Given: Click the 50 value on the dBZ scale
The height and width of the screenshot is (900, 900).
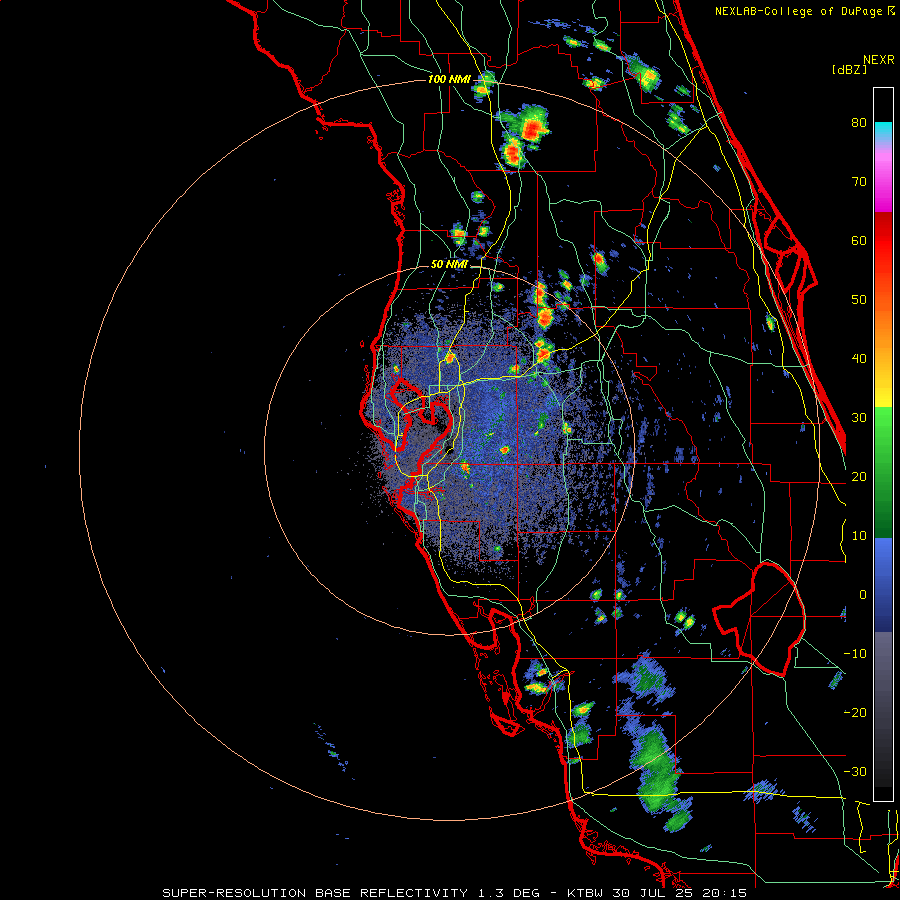Looking at the screenshot, I should (x=859, y=300).
